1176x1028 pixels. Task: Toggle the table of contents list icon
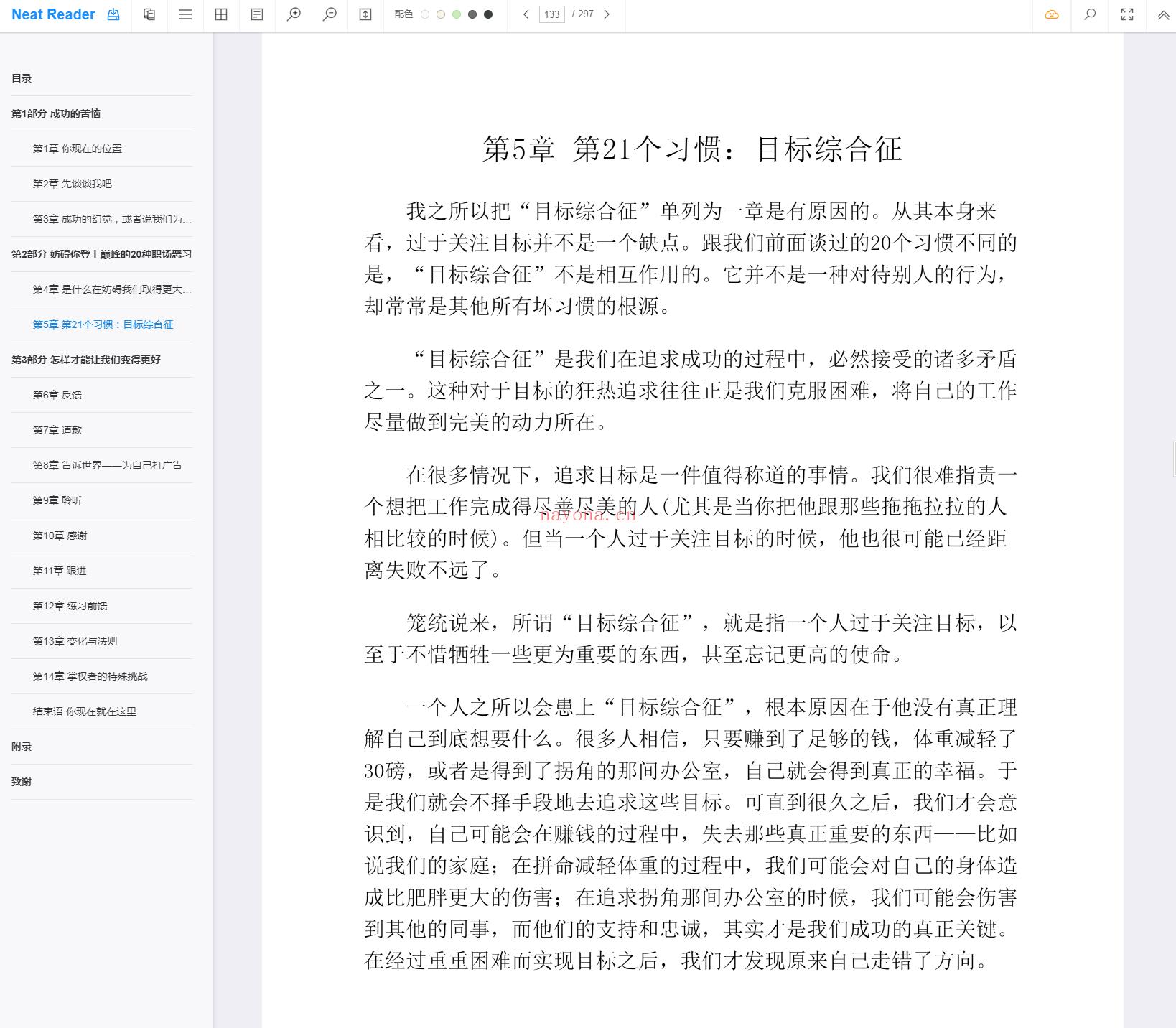pyautogui.click(x=185, y=14)
